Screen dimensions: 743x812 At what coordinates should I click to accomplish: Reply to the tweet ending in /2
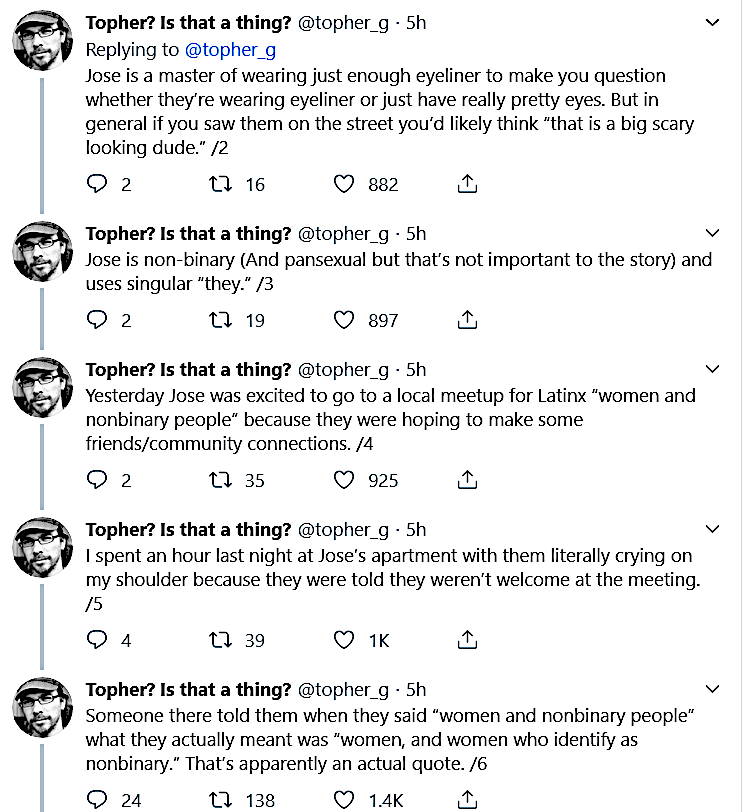click(97, 184)
